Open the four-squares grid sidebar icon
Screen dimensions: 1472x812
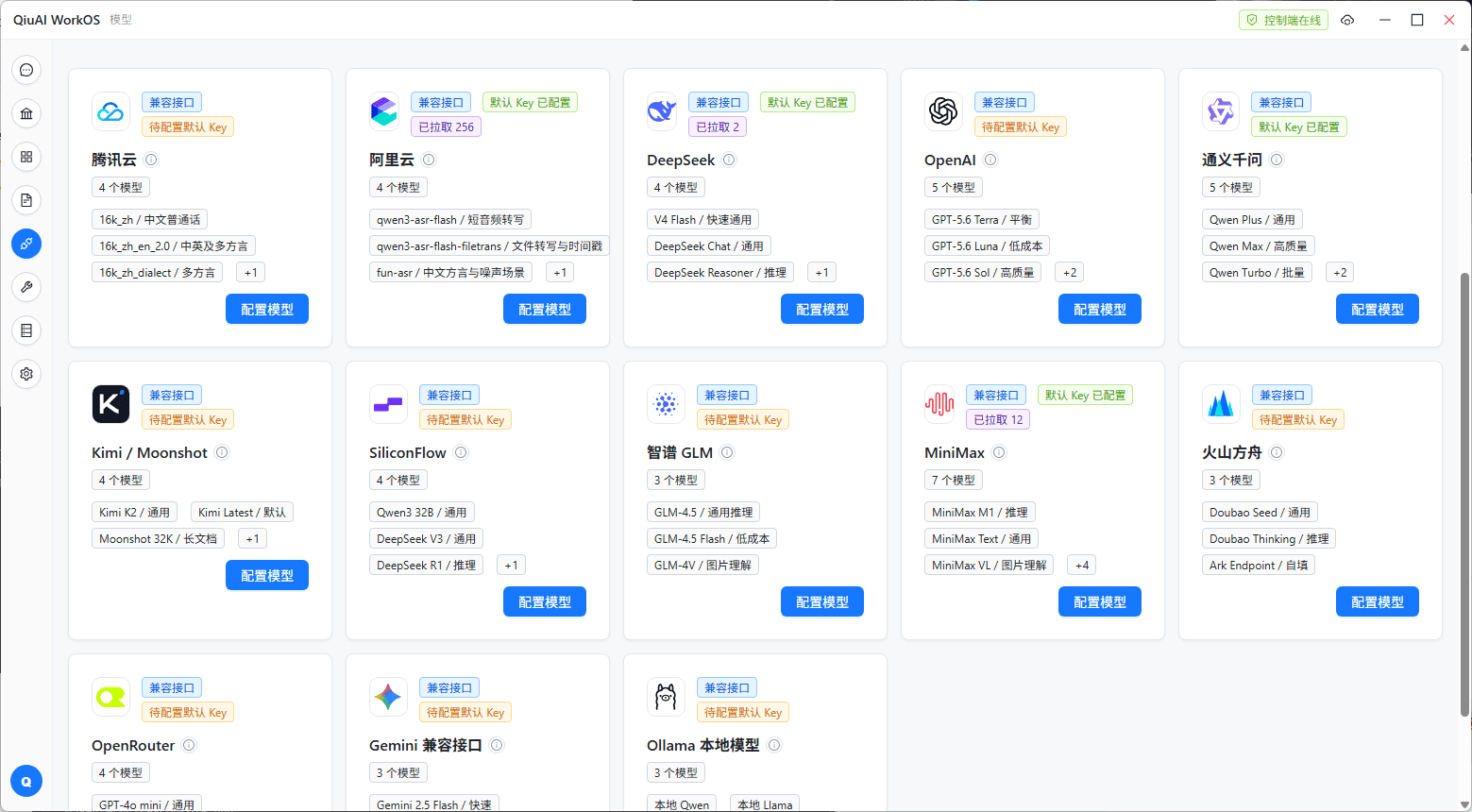click(26, 157)
